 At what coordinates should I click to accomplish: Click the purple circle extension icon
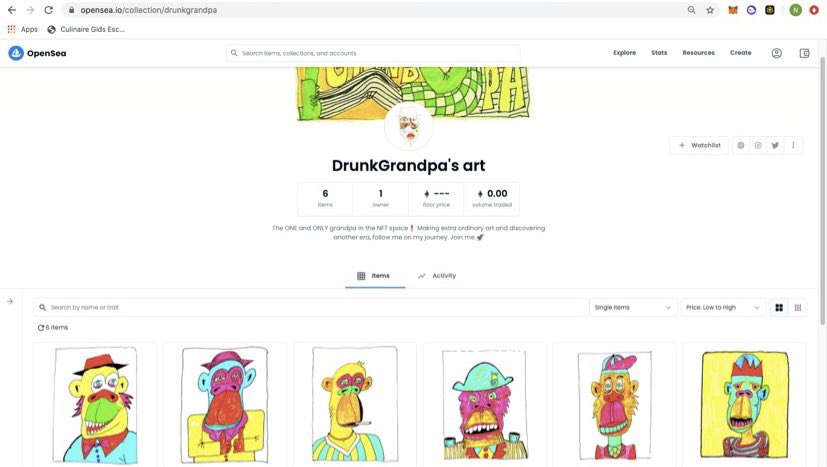[751, 10]
